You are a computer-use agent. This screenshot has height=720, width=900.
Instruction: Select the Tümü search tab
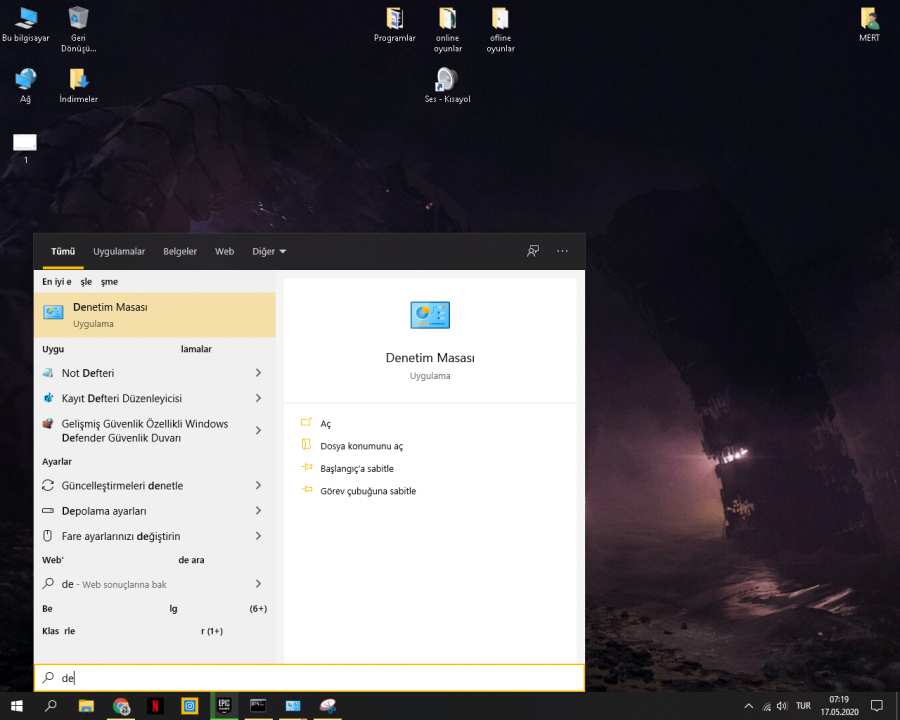pyautogui.click(x=63, y=251)
